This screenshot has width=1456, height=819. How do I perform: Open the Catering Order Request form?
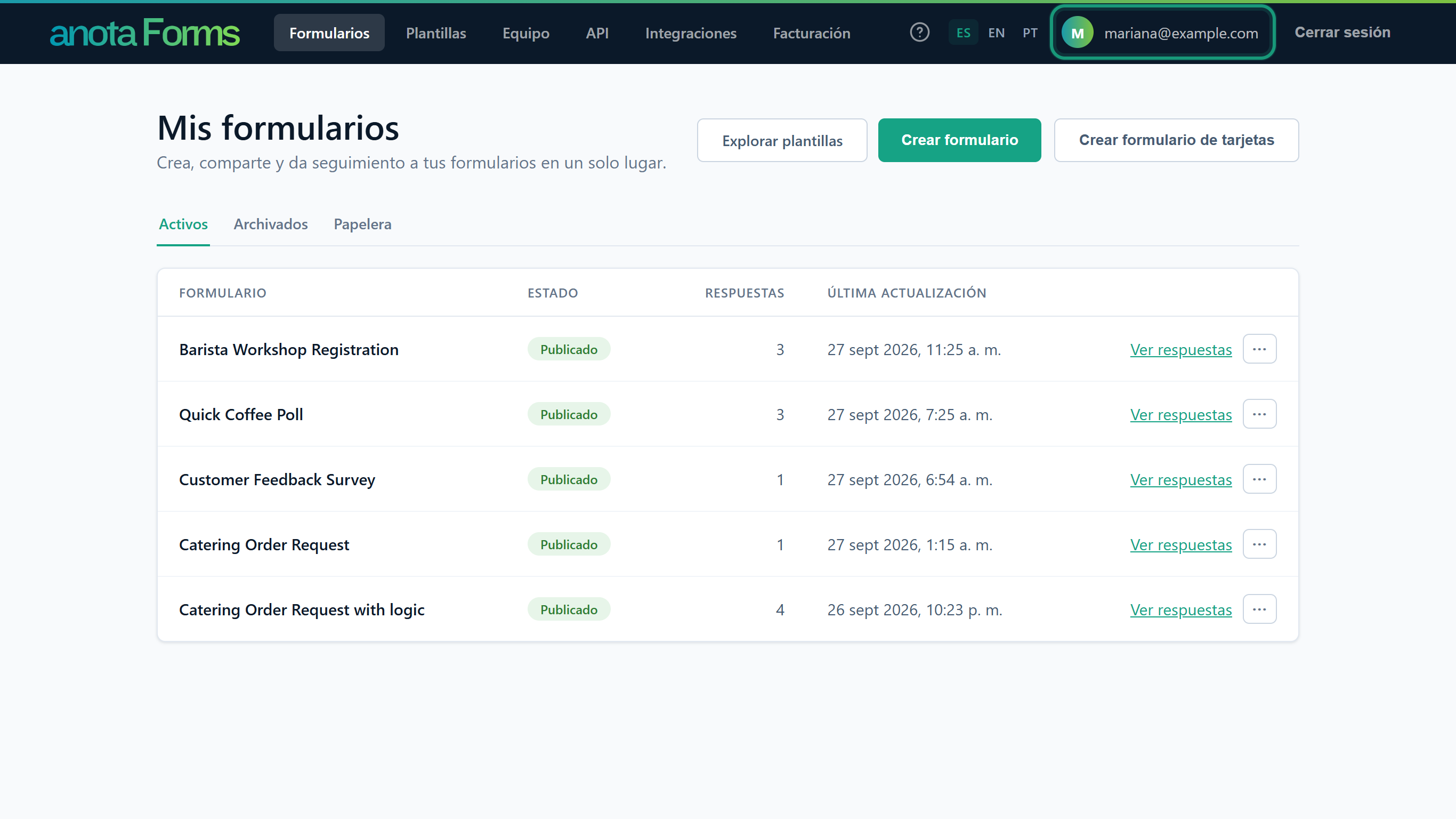point(264,545)
